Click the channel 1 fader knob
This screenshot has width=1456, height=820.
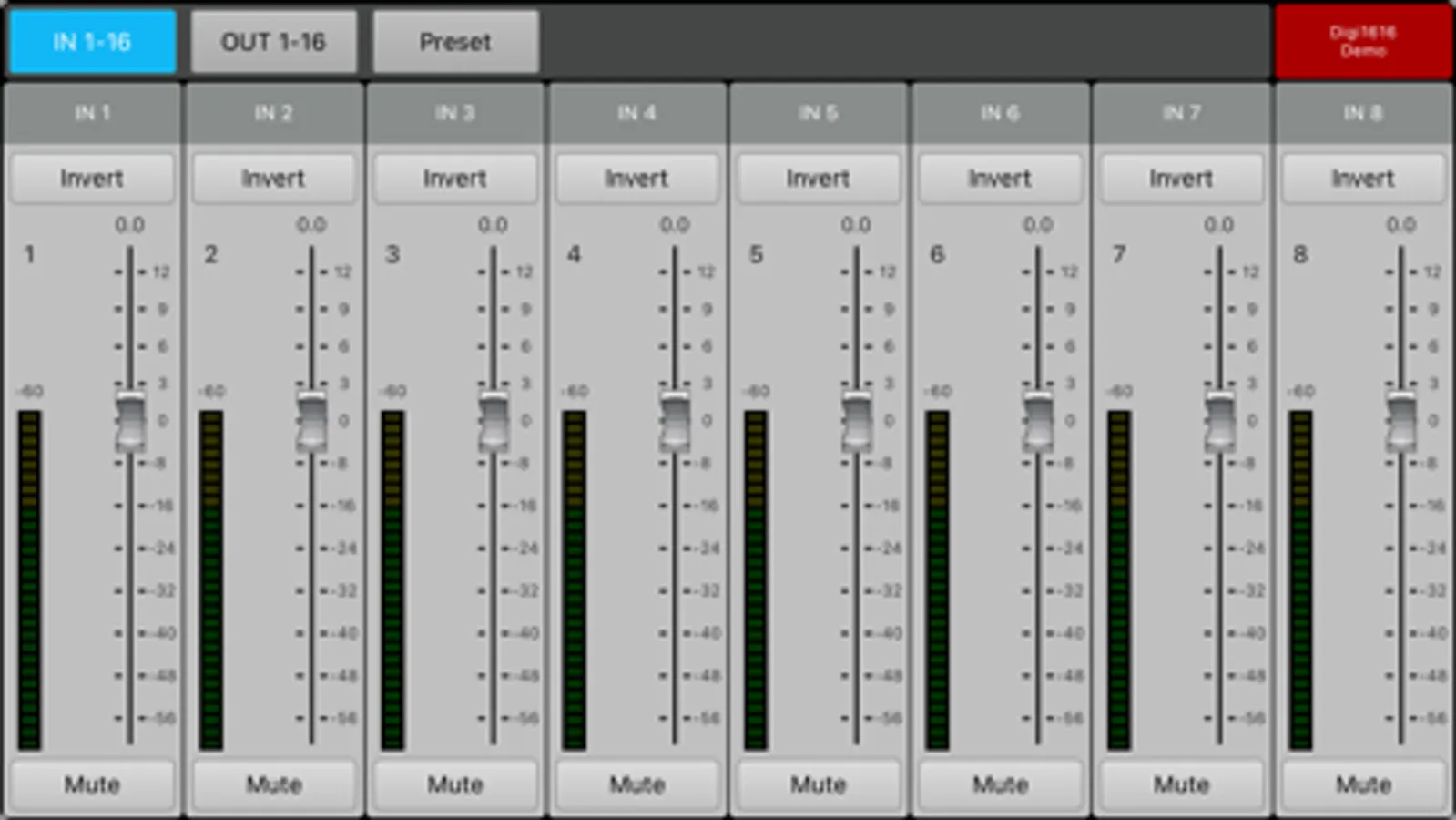tap(130, 422)
